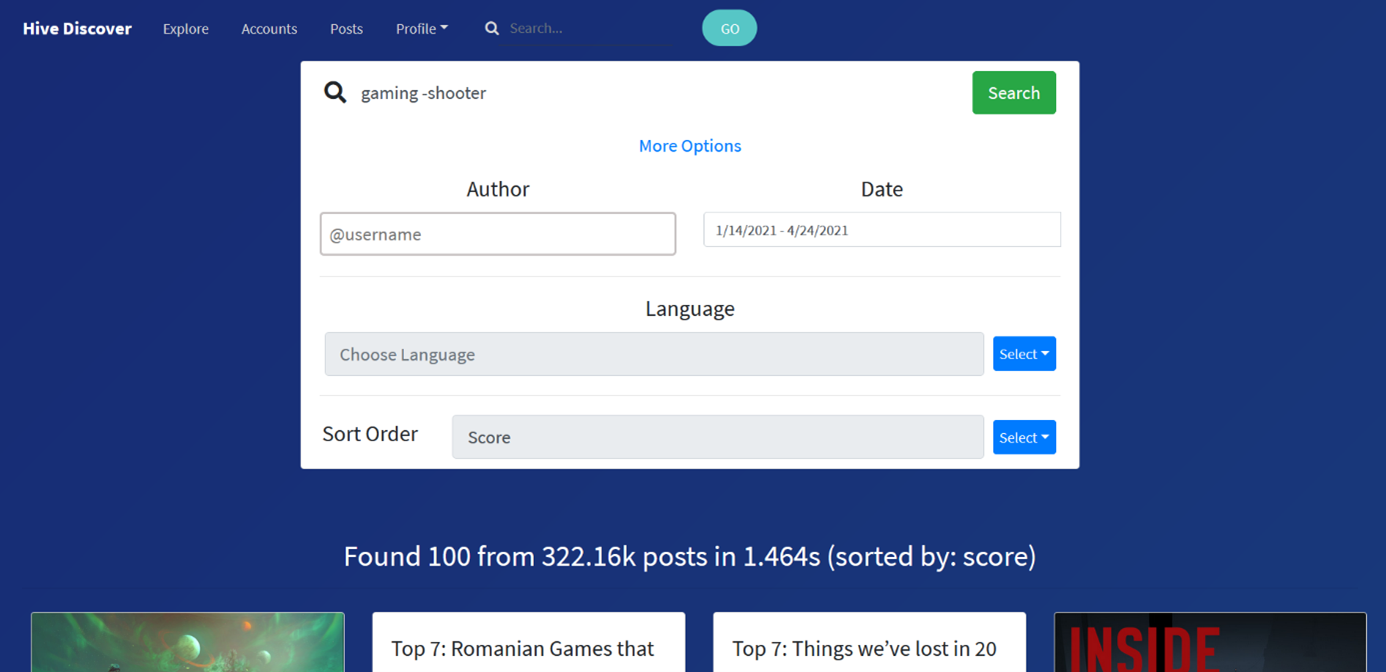Open the Sort Order Select dropdown
The width and height of the screenshot is (1386, 672).
(1024, 437)
